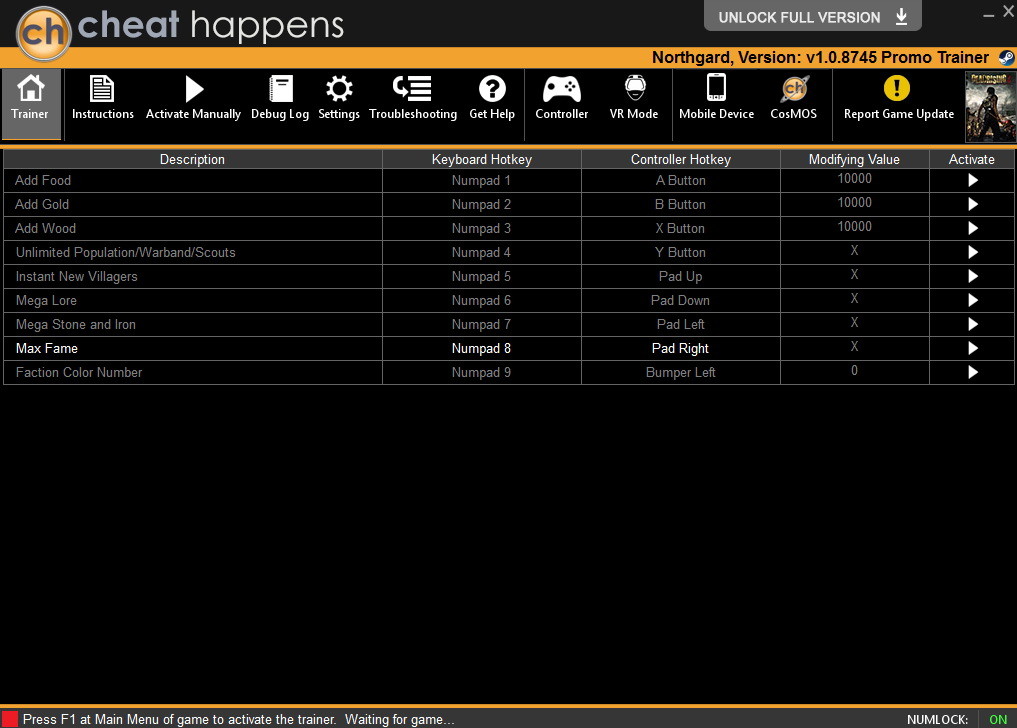Activate the Faction Color Number cheat

tap(972, 372)
